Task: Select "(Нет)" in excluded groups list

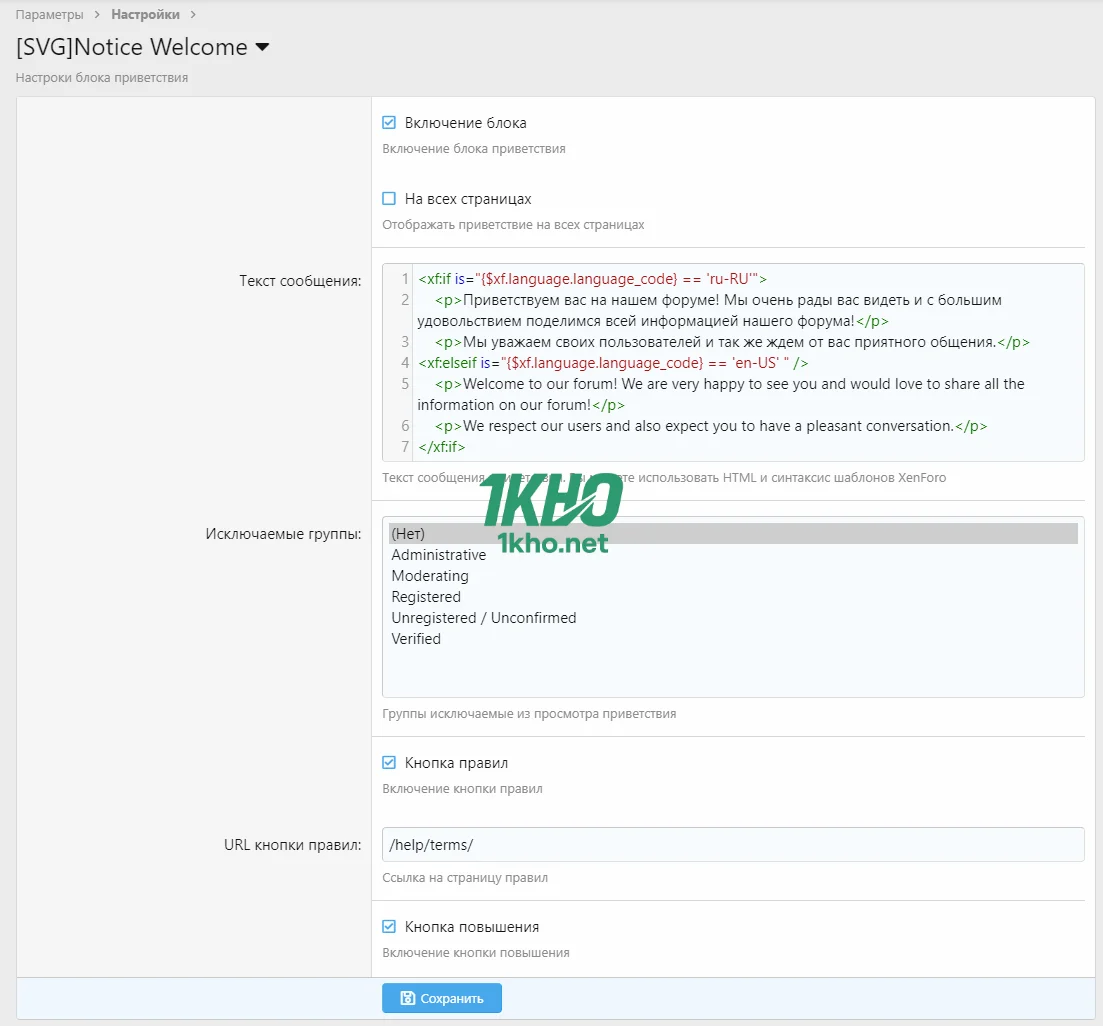Action: pyautogui.click(x=408, y=534)
